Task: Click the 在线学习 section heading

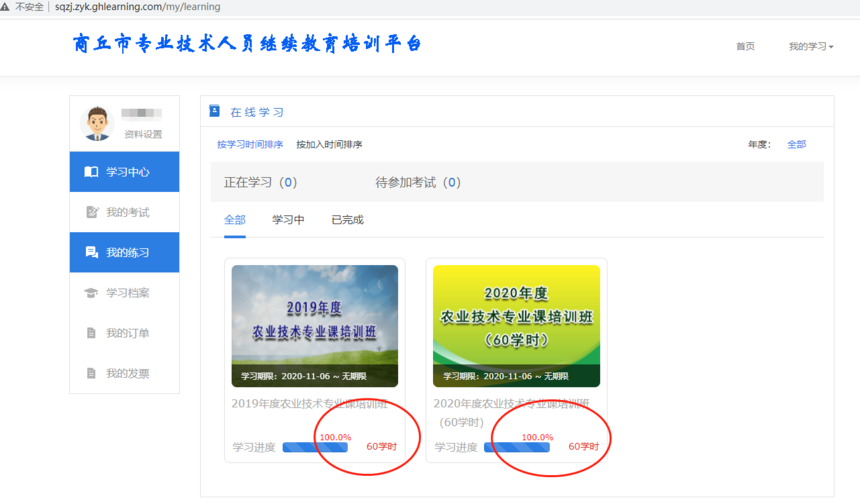Action: [x=257, y=112]
